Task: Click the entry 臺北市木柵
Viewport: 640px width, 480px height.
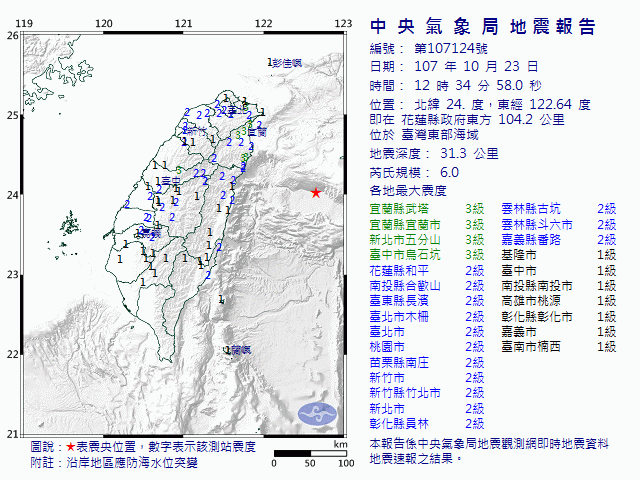Action: click(399, 317)
